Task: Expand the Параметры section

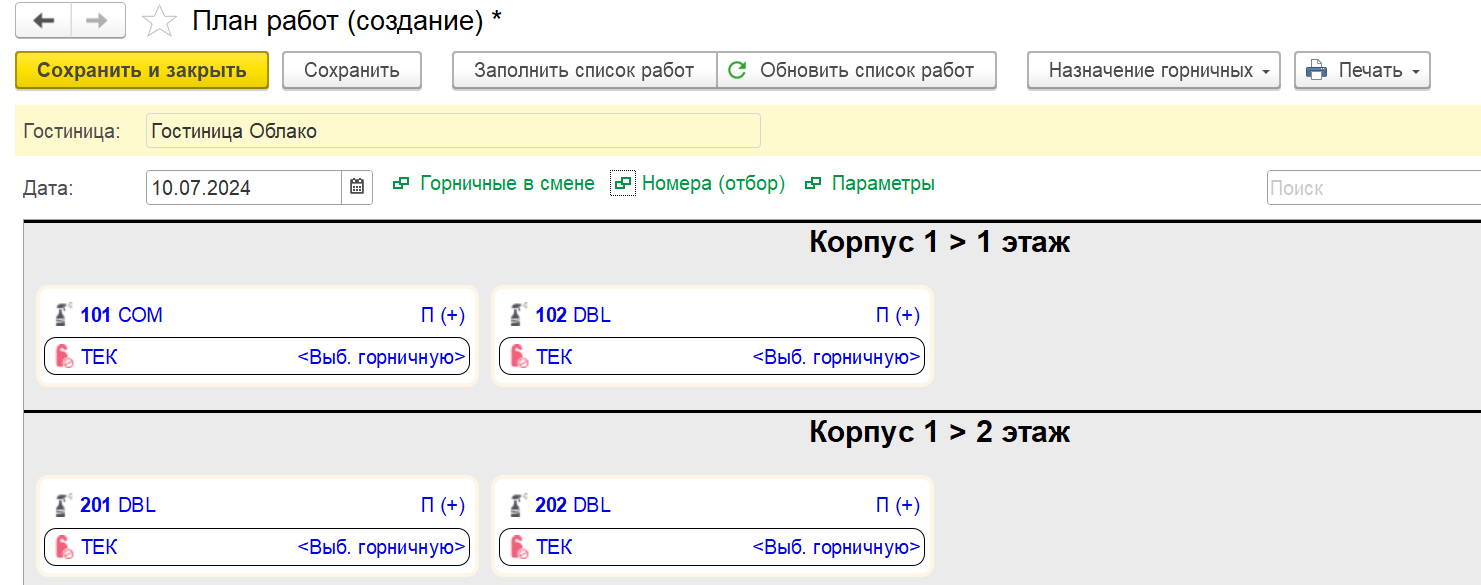Action: [869, 184]
